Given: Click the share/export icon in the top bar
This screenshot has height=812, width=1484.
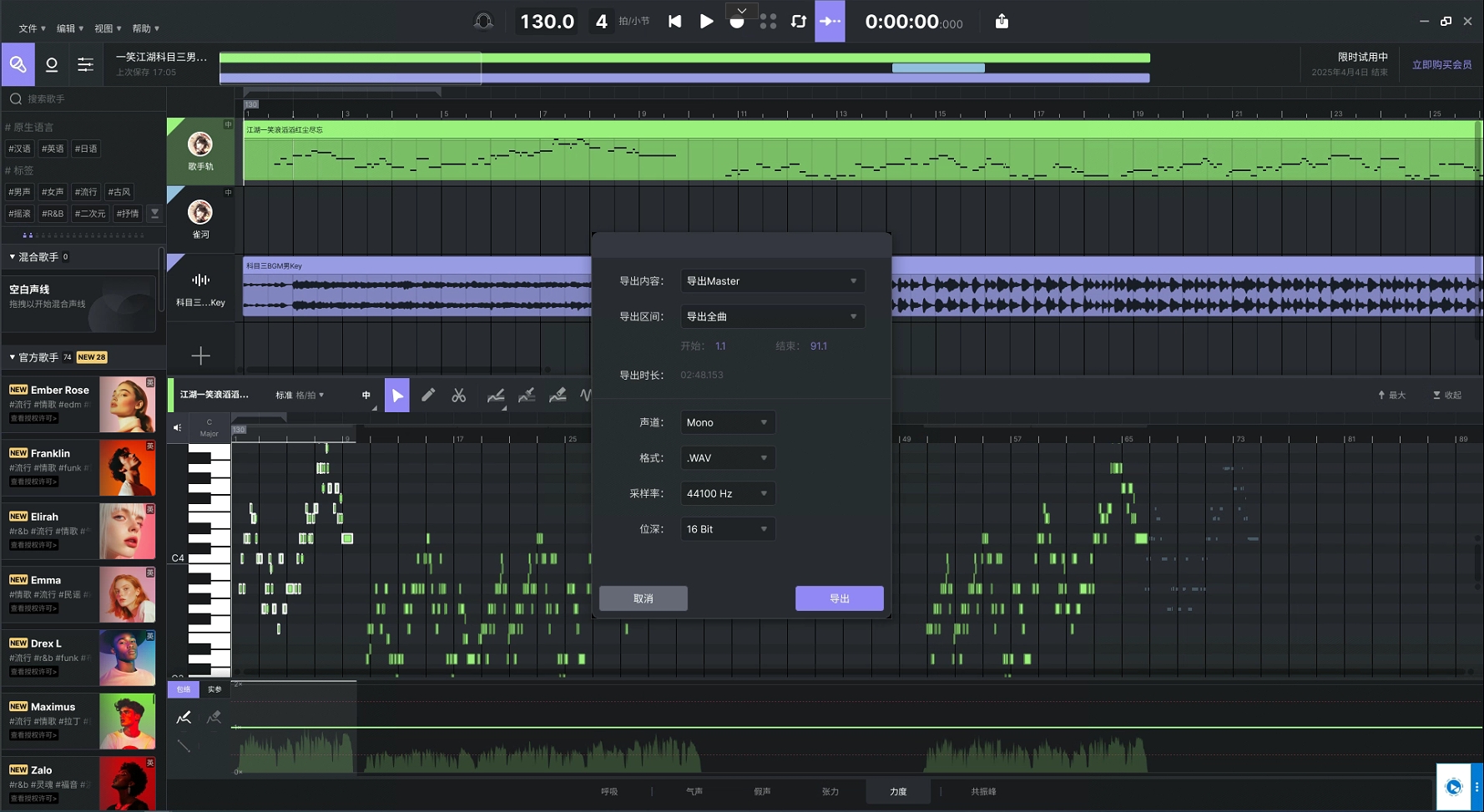Looking at the screenshot, I should tap(1002, 22).
